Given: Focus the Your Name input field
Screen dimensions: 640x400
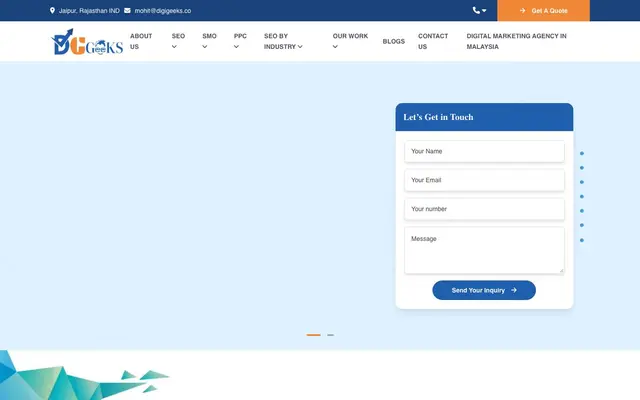Looking at the screenshot, I should (x=484, y=151).
